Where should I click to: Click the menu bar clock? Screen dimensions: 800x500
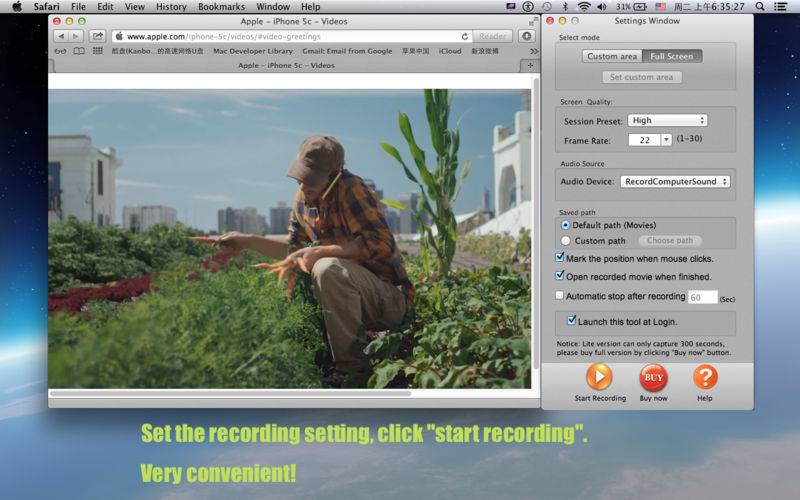(x=709, y=7)
